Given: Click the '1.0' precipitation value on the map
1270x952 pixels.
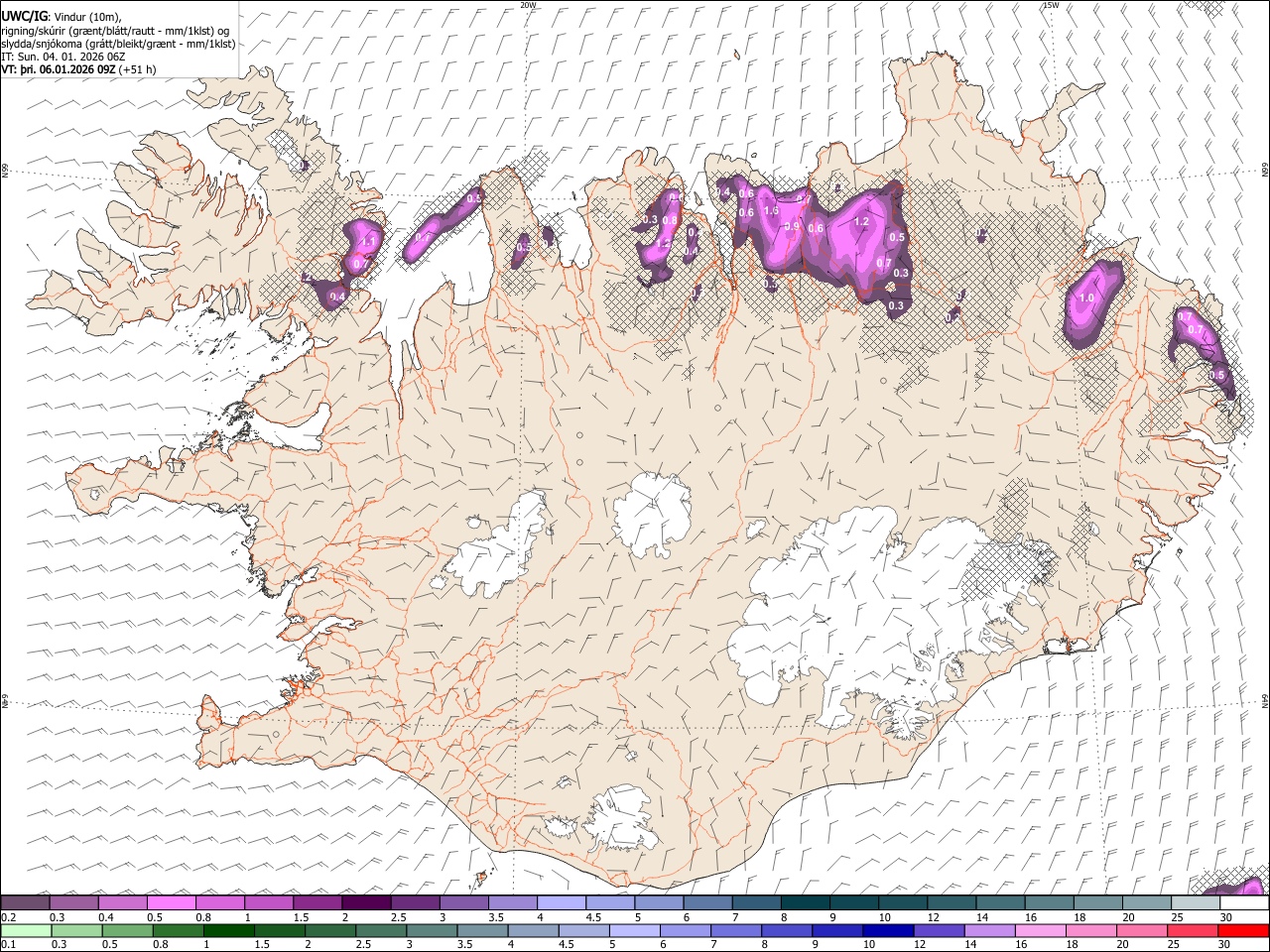Looking at the screenshot, I should click(1086, 297).
